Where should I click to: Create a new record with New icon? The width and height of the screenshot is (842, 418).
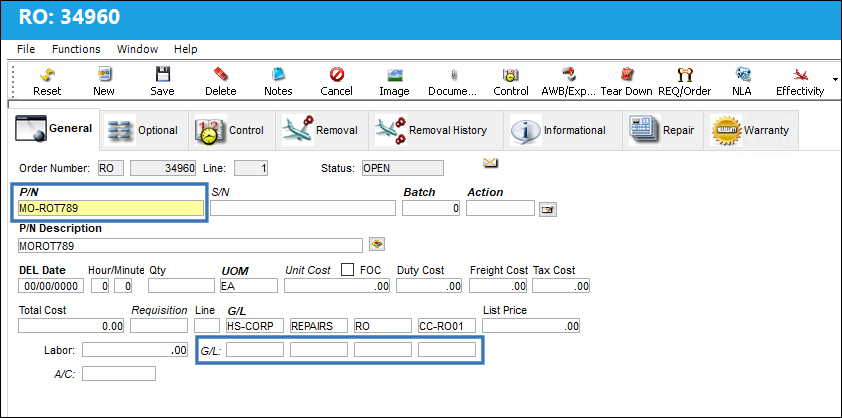104,74
